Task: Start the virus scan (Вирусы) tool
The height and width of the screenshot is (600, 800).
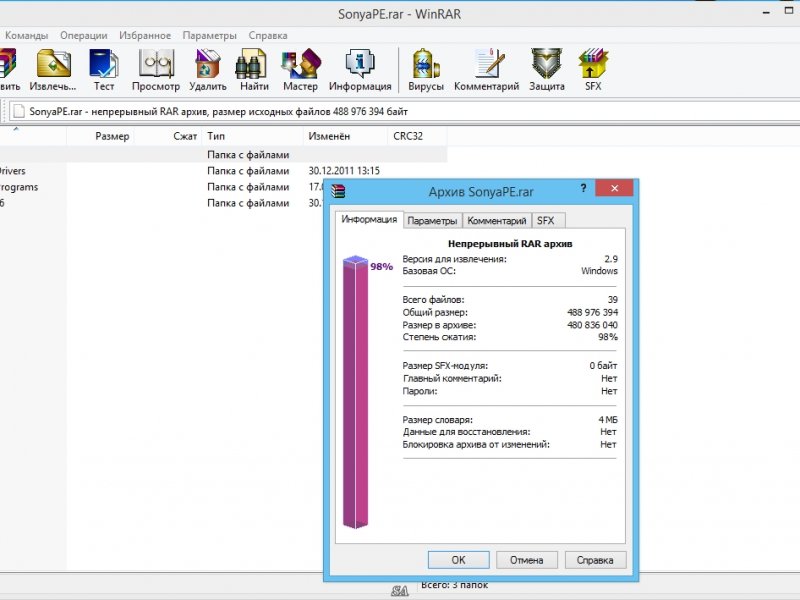Action: pos(426,70)
